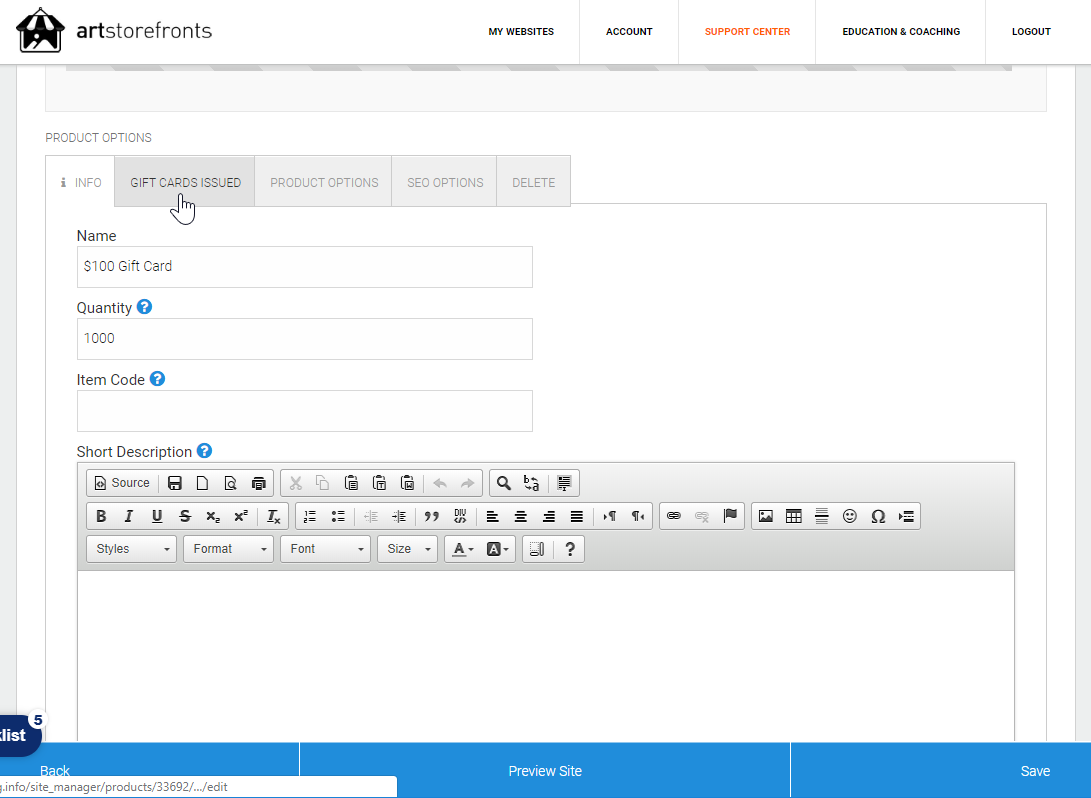This screenshot has height=798, width=1091.
Task: Open Find with magnifier icon
Action: pos(504,483)
